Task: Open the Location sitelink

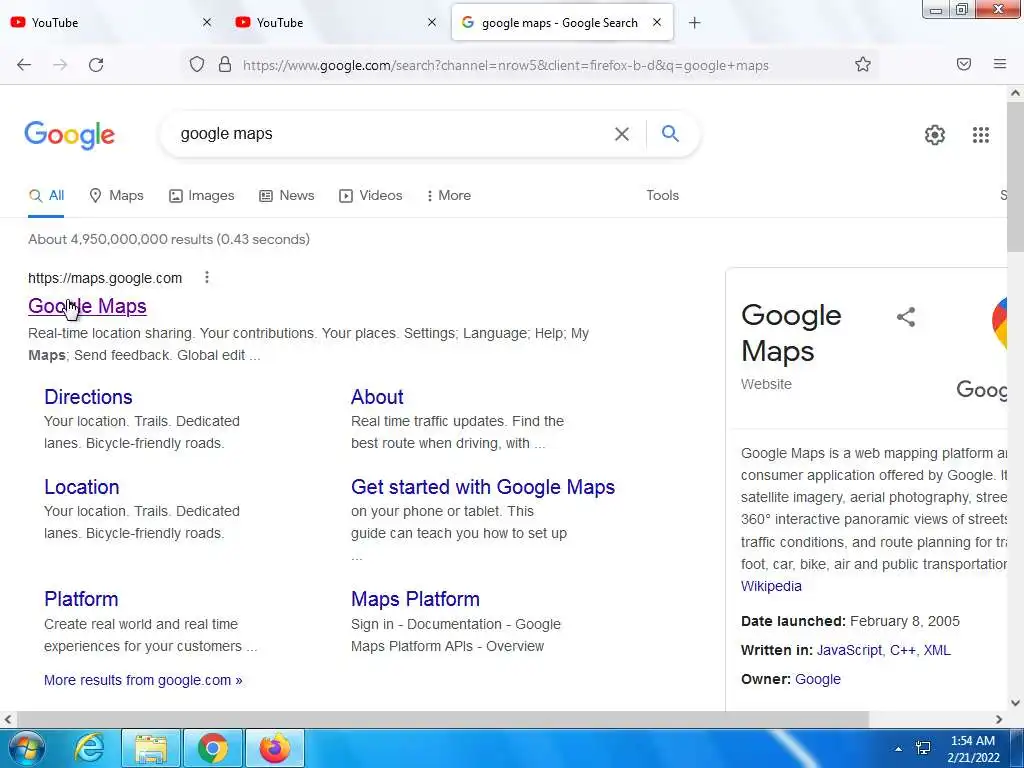Action: coord(82,487)
